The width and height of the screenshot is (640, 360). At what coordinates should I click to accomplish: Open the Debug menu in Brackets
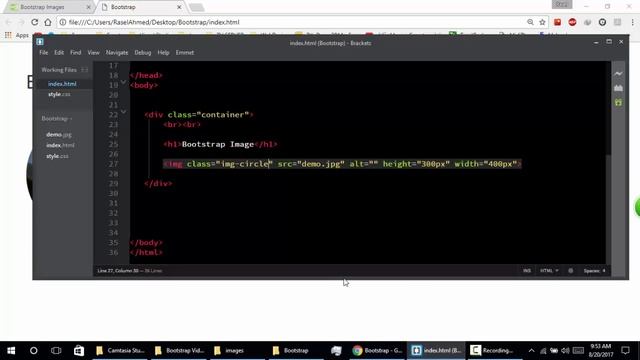(143, 53)
